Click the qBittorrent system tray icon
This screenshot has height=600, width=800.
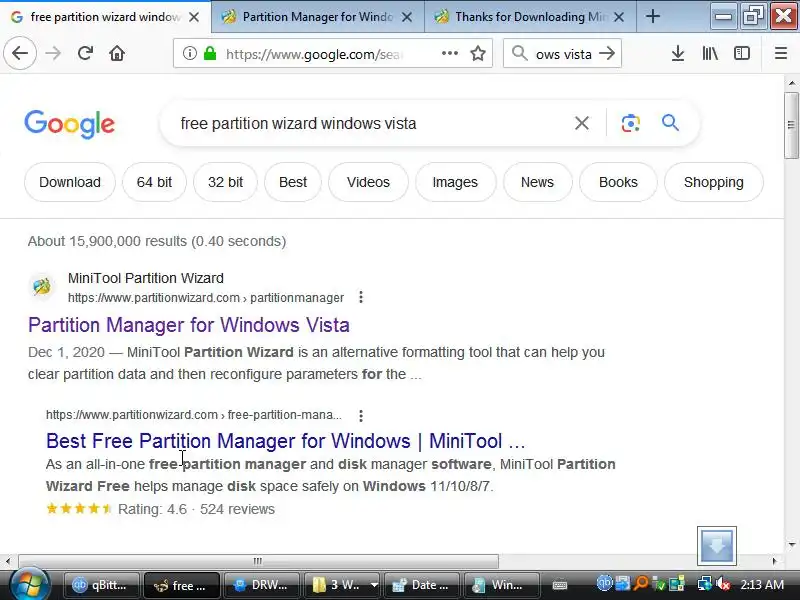(604, 583)
